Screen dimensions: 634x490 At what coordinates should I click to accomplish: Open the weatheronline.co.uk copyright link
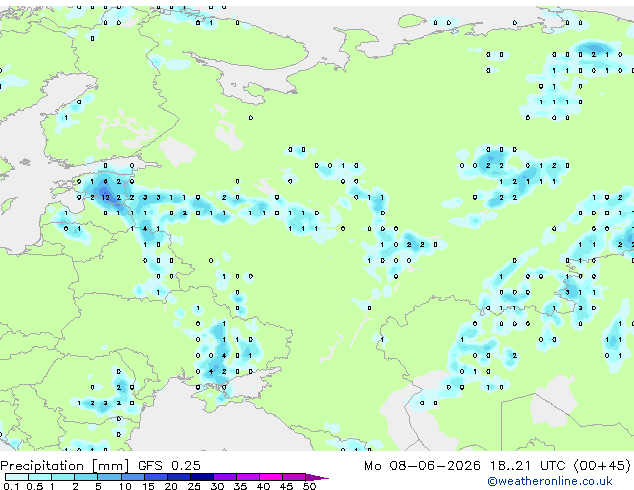coord(549,481)
